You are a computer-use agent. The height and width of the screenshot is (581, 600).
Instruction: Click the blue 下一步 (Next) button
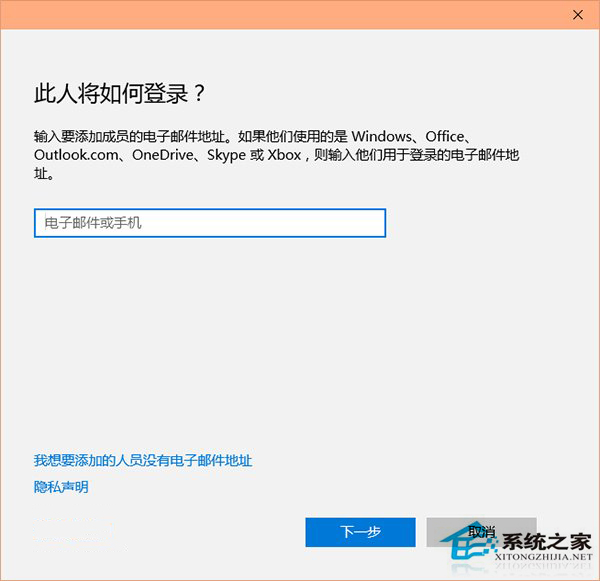pyautogui.click(x=360, y=532)
